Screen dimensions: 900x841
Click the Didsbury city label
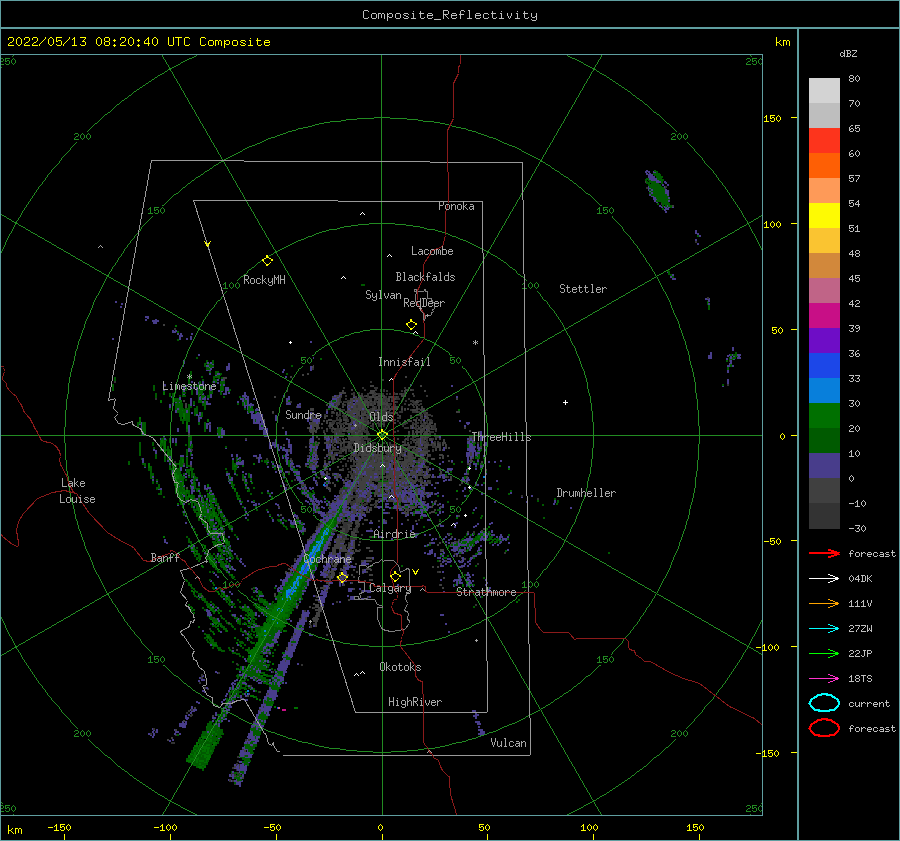click(x=377, y=448)
